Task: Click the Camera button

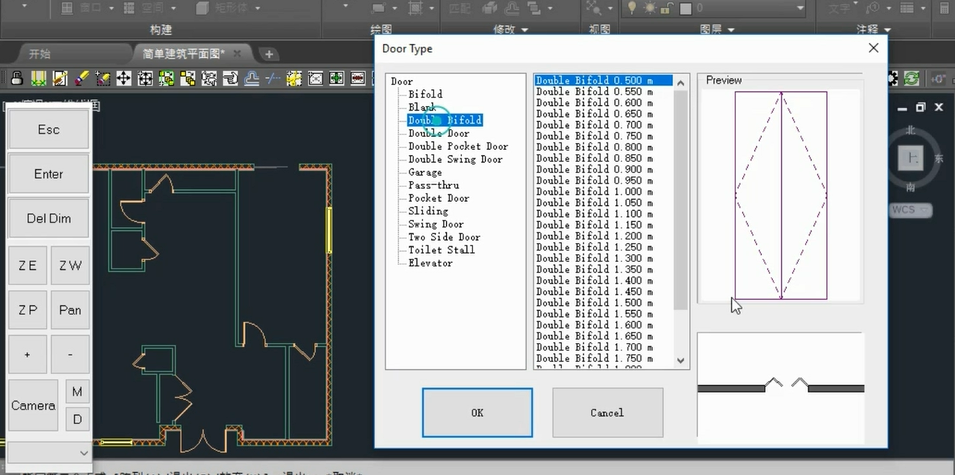Action: pos(33,406)
